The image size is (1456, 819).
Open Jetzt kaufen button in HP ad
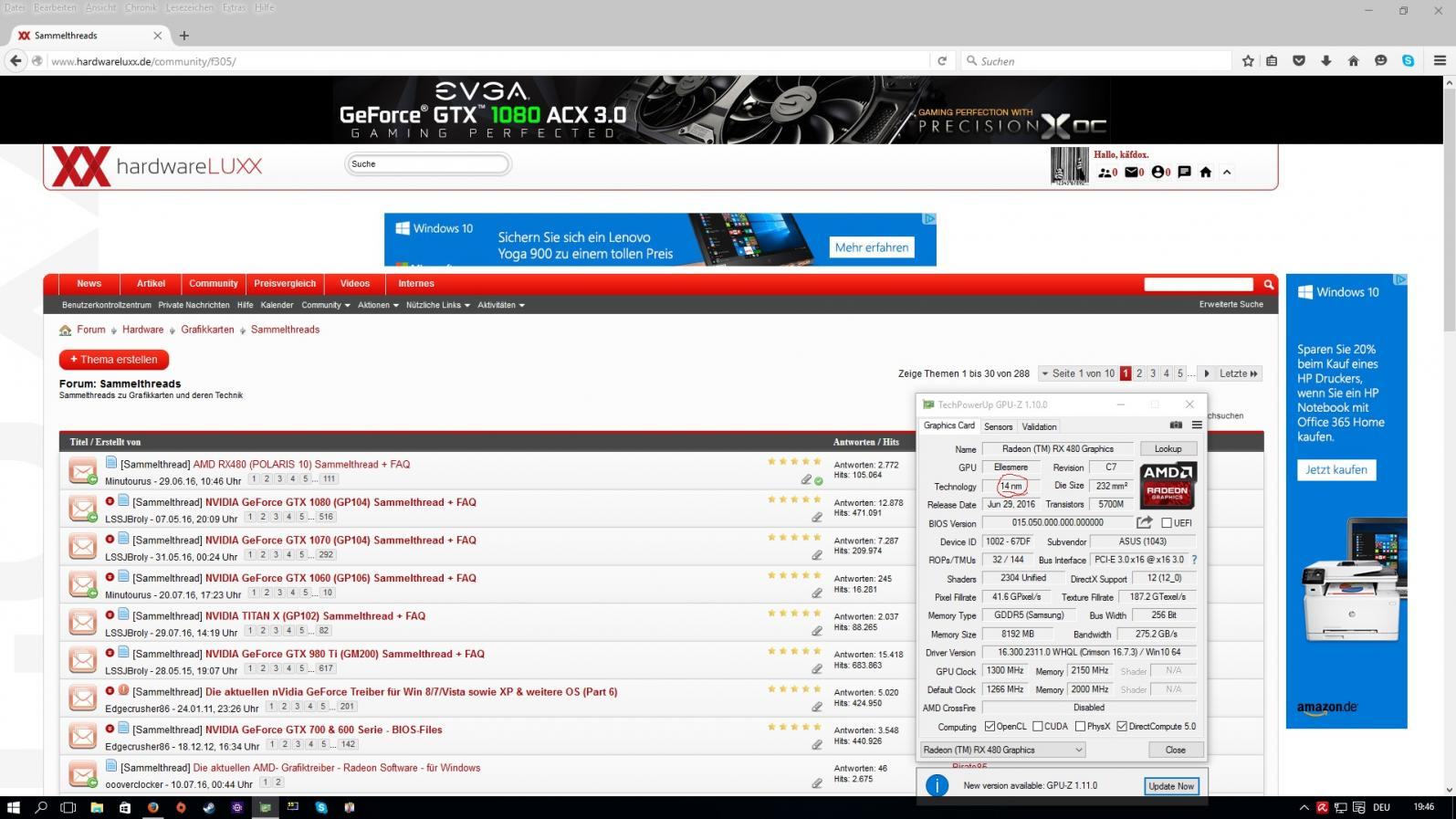click(1336, 469)
